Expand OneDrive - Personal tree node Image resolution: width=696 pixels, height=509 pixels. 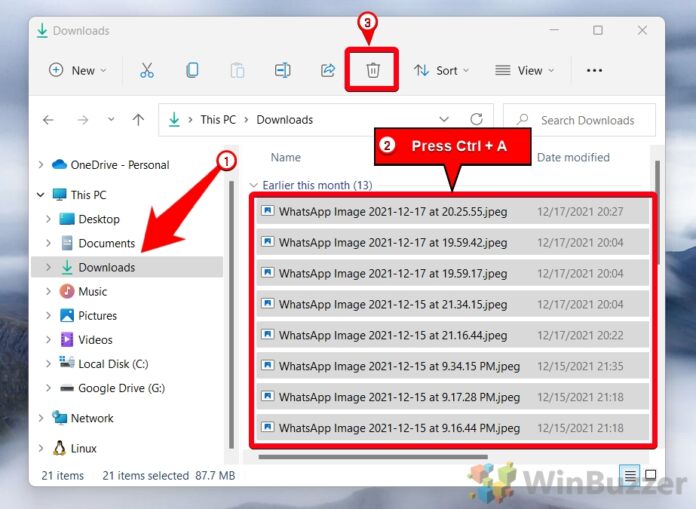point(41,165)
